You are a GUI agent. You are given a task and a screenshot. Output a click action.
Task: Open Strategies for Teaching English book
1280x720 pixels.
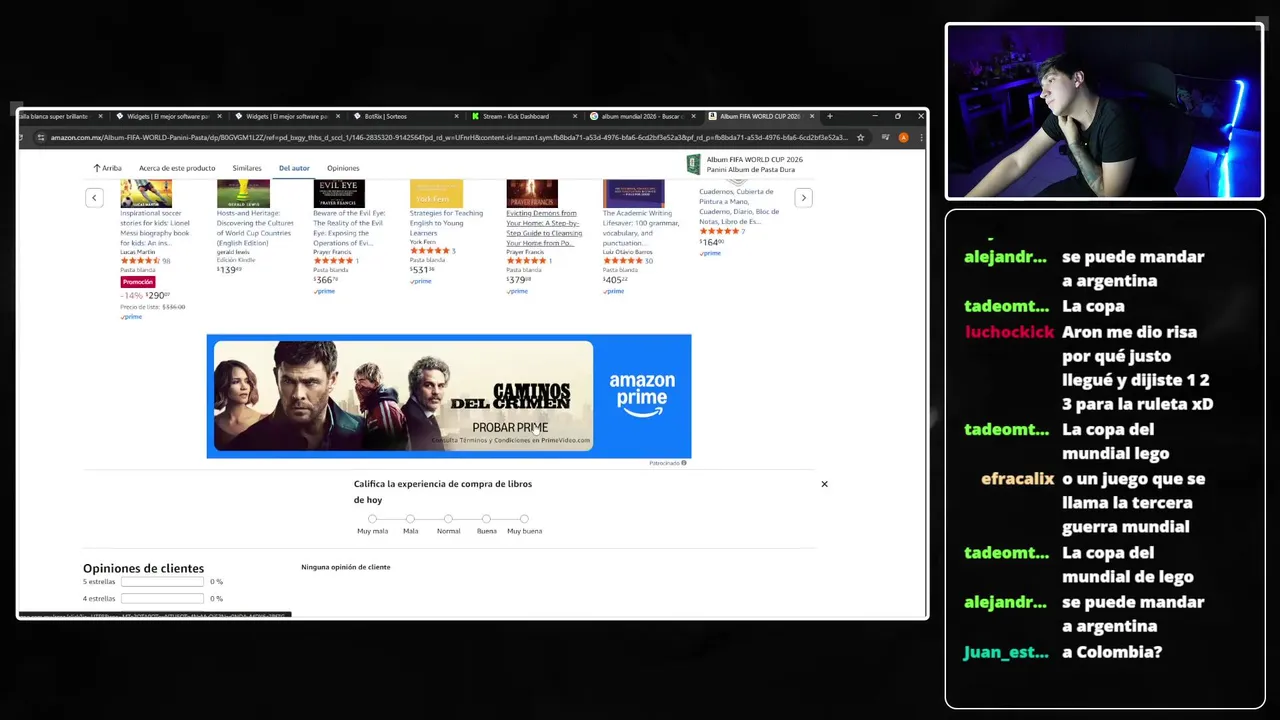click(446, 222)
